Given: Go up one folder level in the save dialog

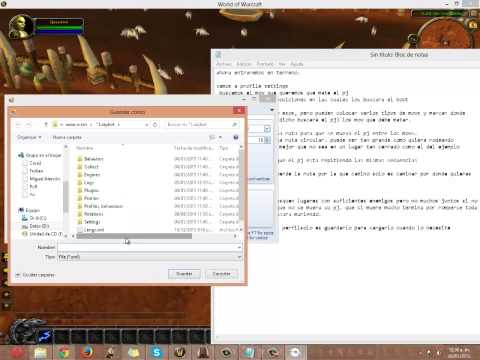Looking at the screenshot, I should click(x=46, y=124).
